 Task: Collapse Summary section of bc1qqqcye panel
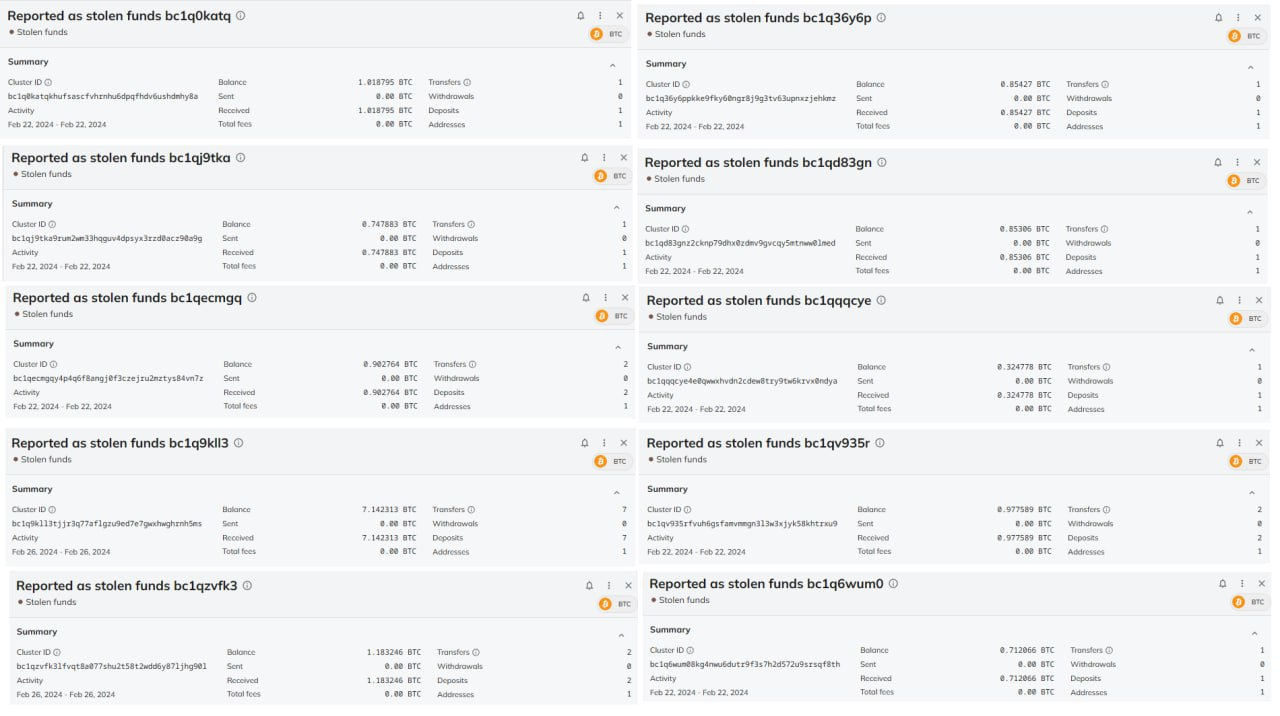pyautogui.click(x=1252, y=350)
